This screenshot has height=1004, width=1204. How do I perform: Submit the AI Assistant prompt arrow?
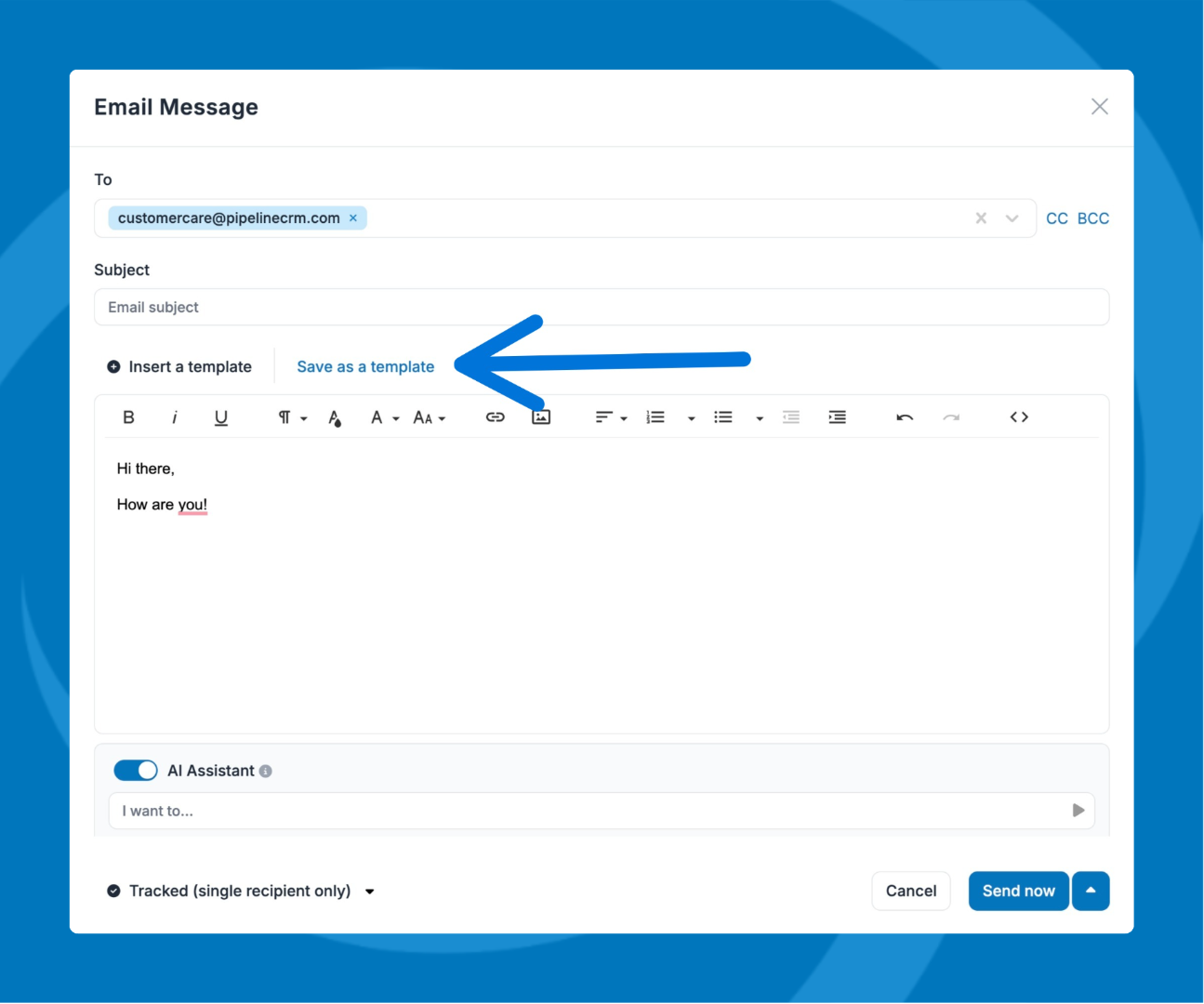coord(1078,811)
